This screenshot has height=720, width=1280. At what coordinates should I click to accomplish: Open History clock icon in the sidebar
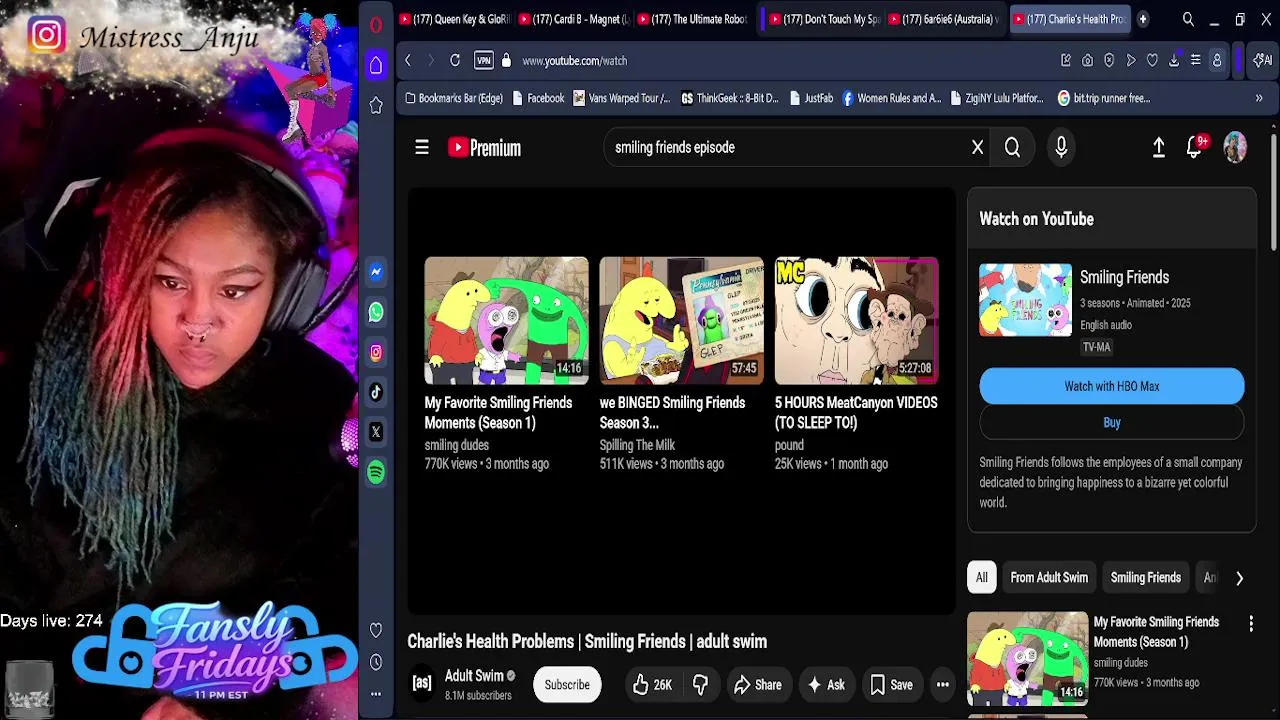[x=376, y=662]
